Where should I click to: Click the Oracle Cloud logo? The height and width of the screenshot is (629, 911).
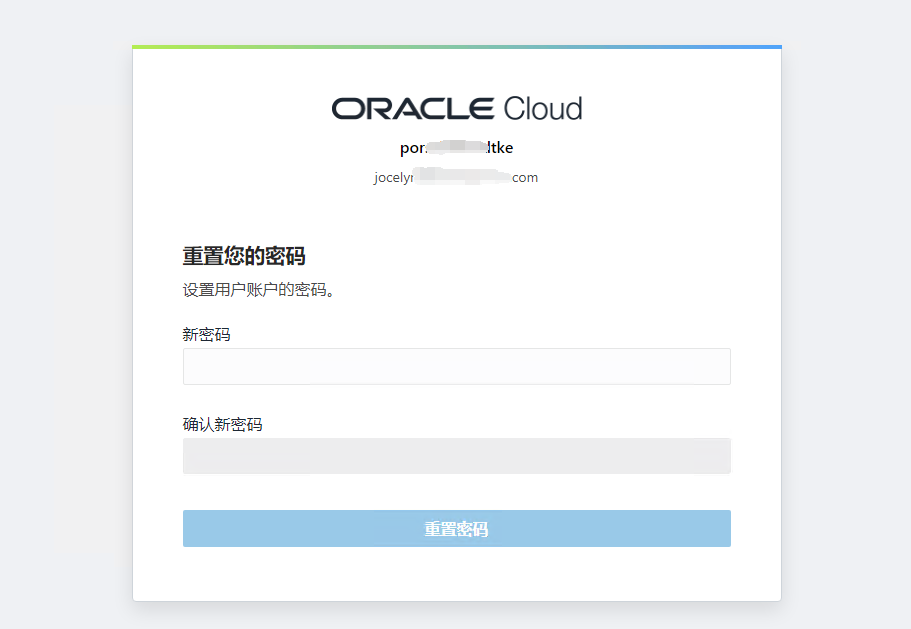click(457, 109)
